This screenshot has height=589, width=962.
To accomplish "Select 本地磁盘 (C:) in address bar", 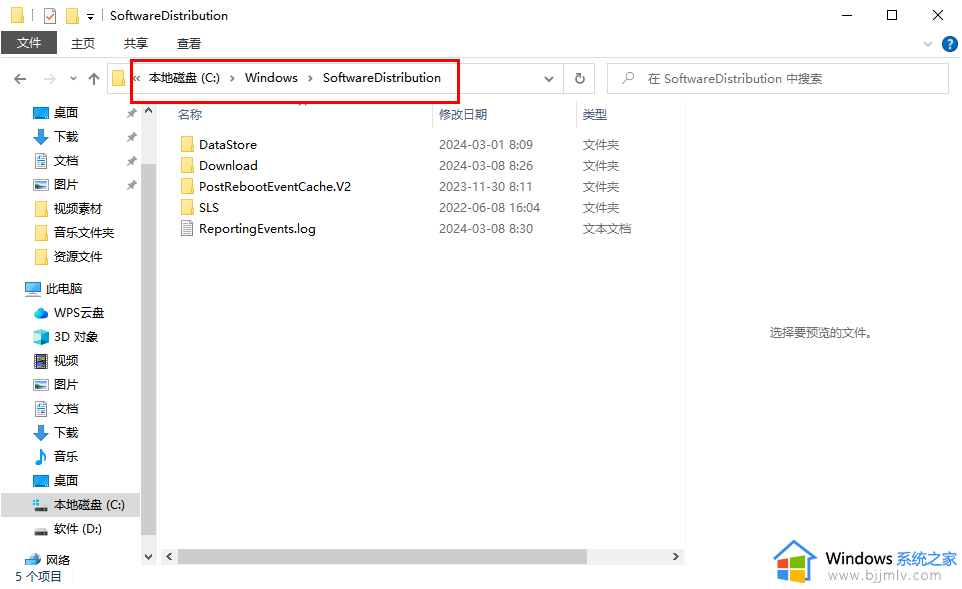I will point(184,78).
